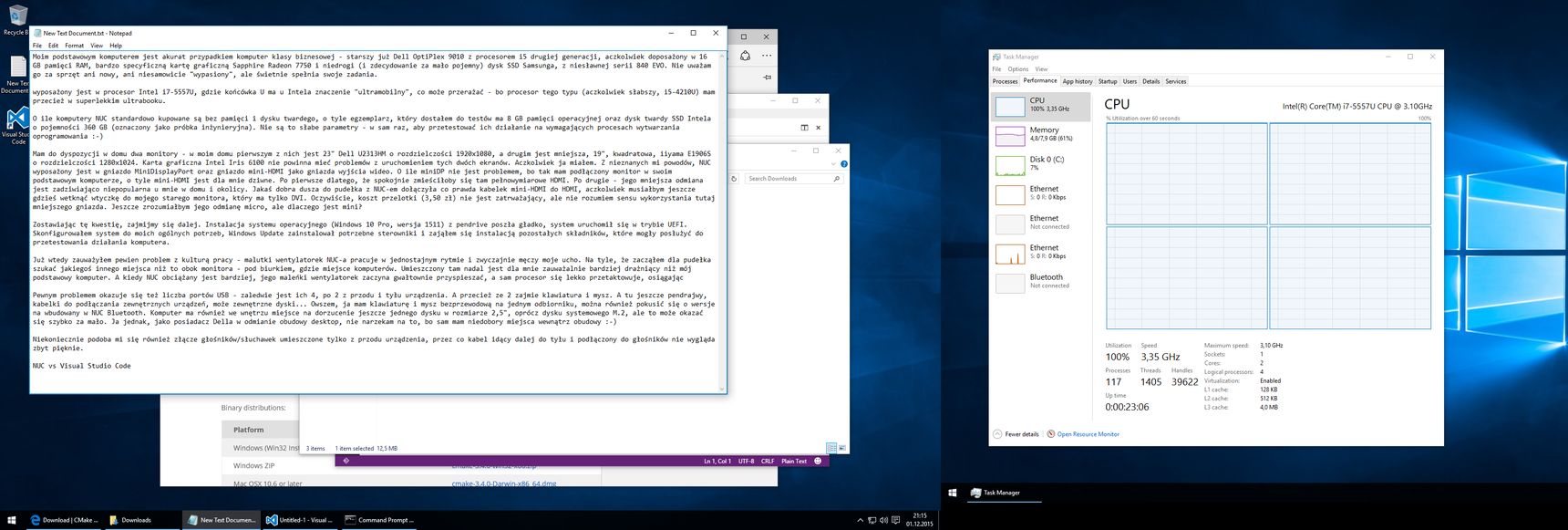Click Notepad vertical scrollbar up arrow
1568x530 pixels.
(x=722, y=55)
